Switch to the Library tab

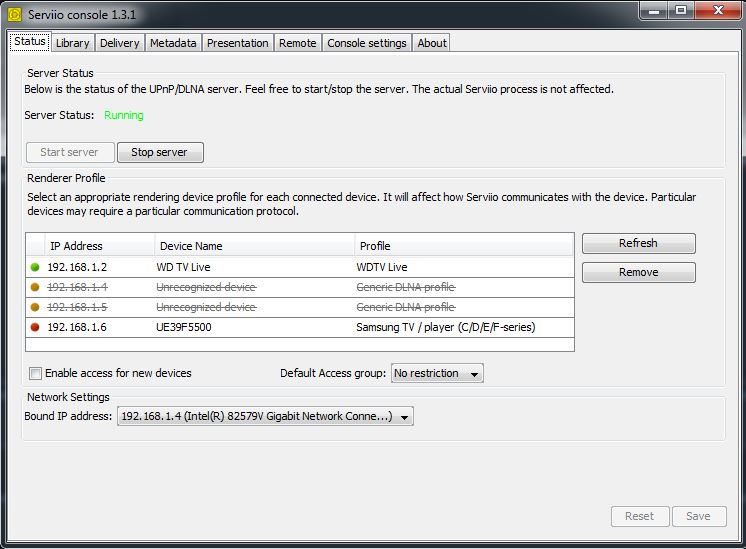pyautogui.click(x=72, y=43)
